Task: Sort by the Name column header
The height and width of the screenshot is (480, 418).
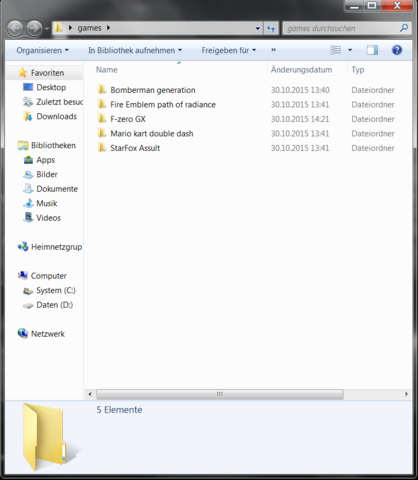Action: pyautogui.click(x=107, y=70)
